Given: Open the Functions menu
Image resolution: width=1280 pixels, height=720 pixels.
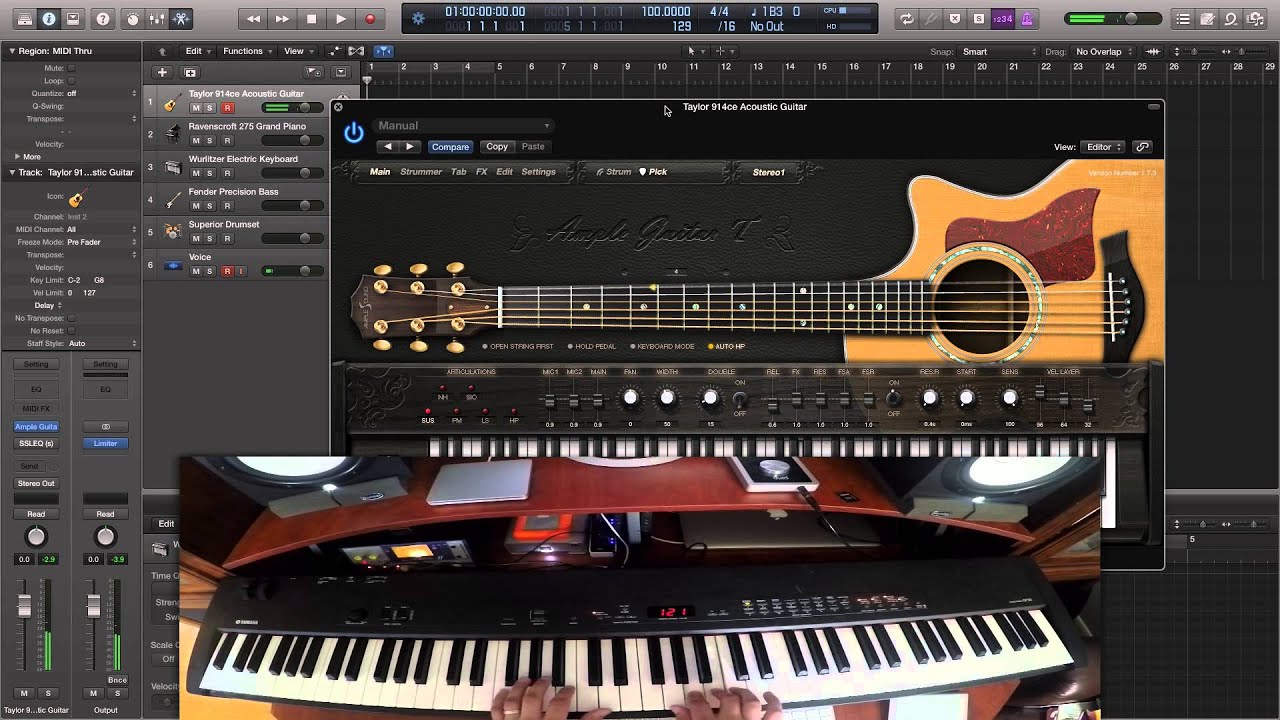Looking at the screenshot, I should [247, 51].
